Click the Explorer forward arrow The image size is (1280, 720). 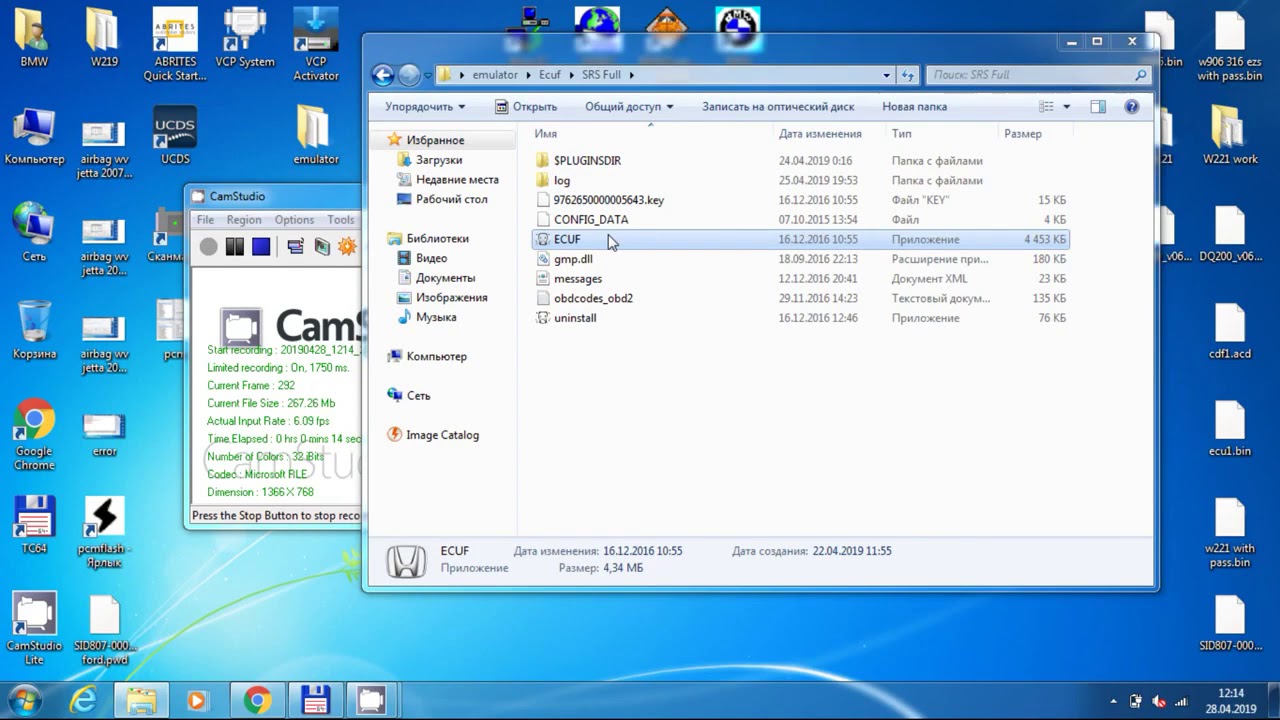(409, 75)
